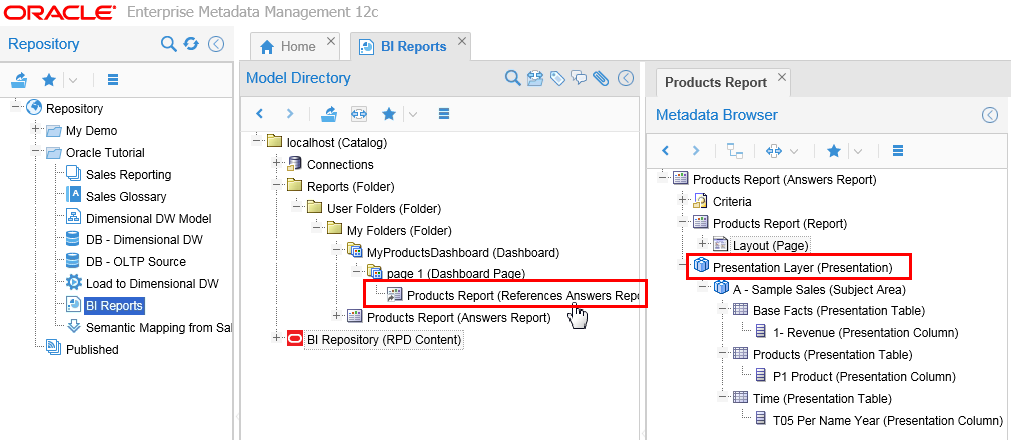Open the Model Directory toolbar menu

click(443, 114)
